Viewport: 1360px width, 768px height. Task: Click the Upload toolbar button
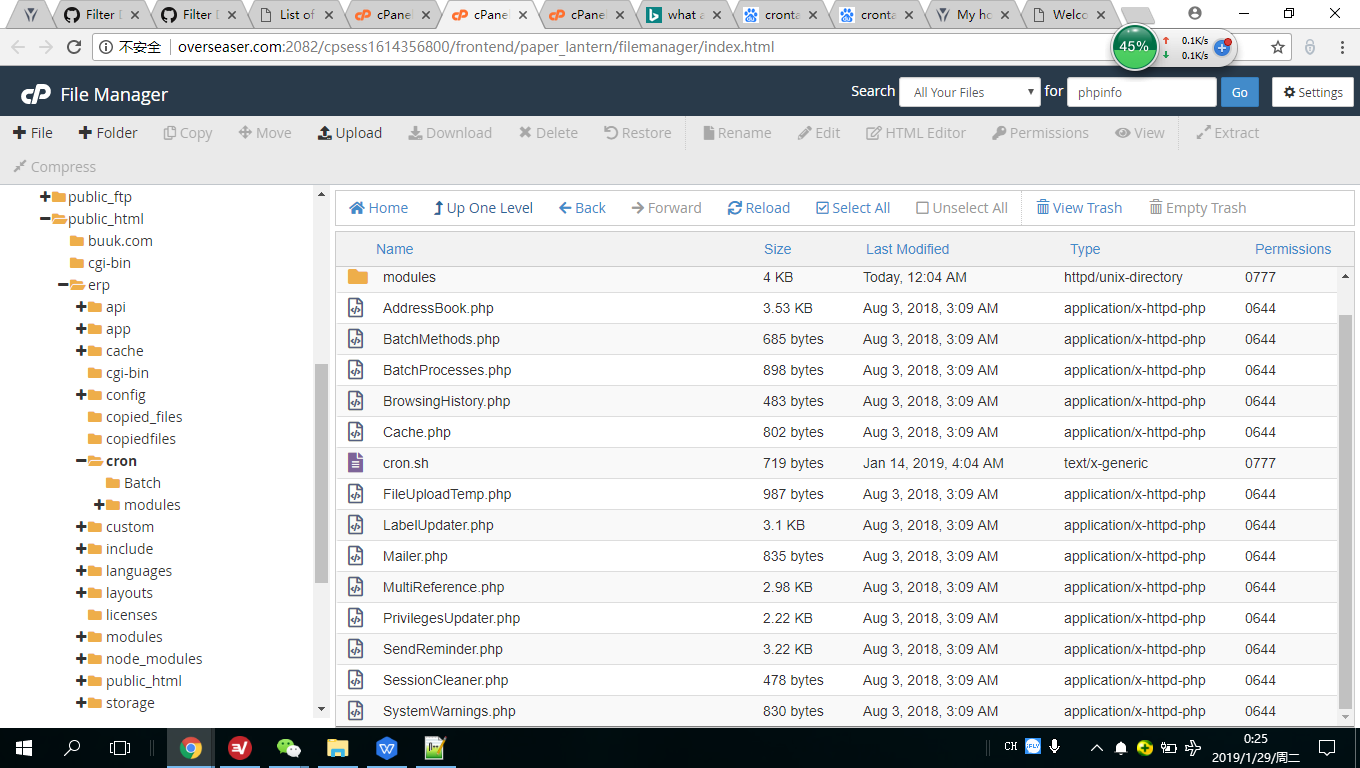[350, 133]
